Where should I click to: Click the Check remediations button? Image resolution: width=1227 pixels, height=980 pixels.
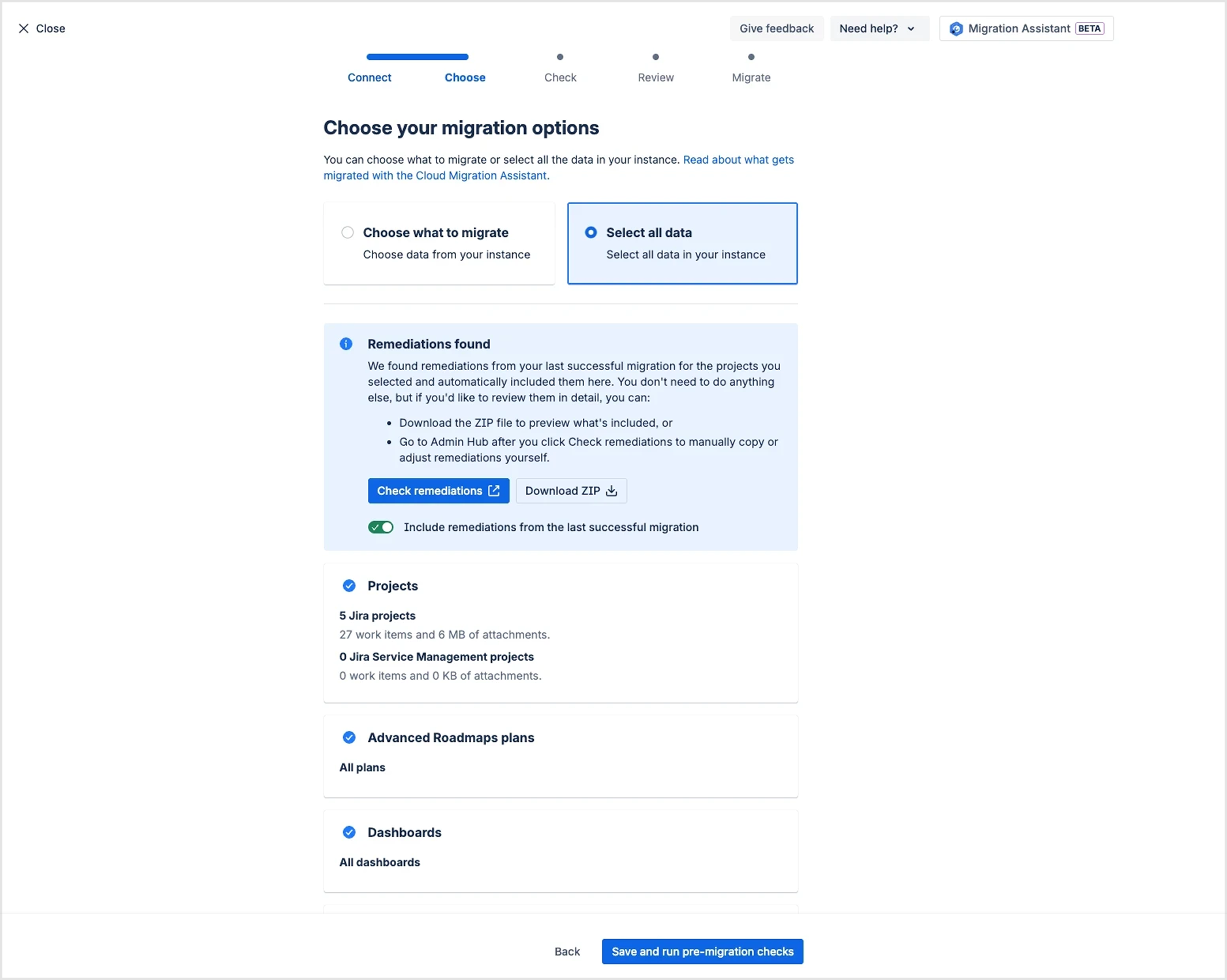pyautogui.click(x=439, y=491)
